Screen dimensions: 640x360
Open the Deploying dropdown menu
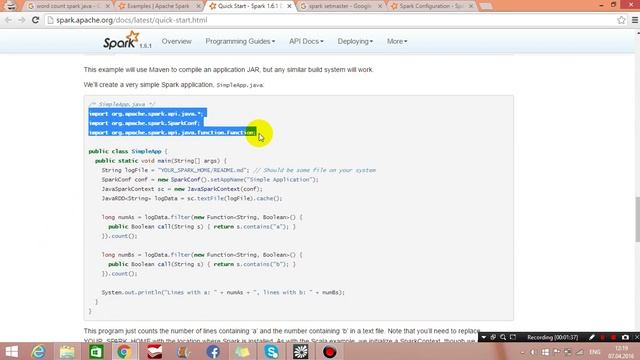pos(355,41)
